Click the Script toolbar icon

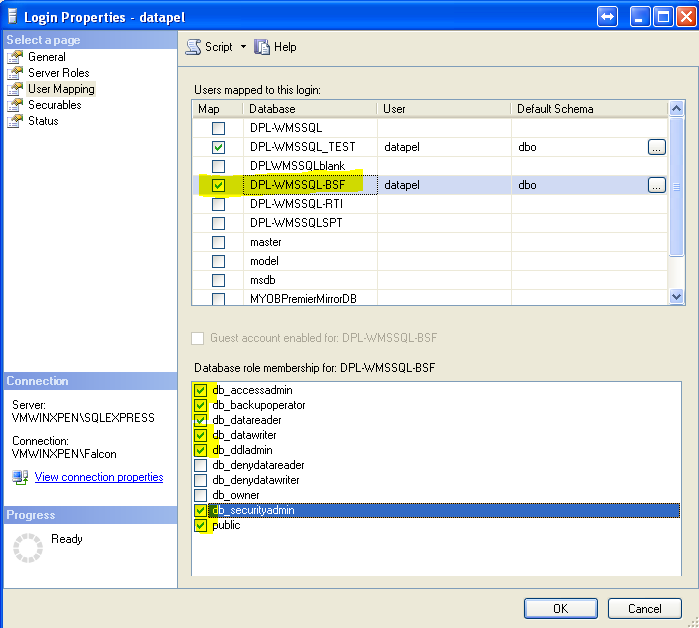pyautogui.click(x=193, y=47)
